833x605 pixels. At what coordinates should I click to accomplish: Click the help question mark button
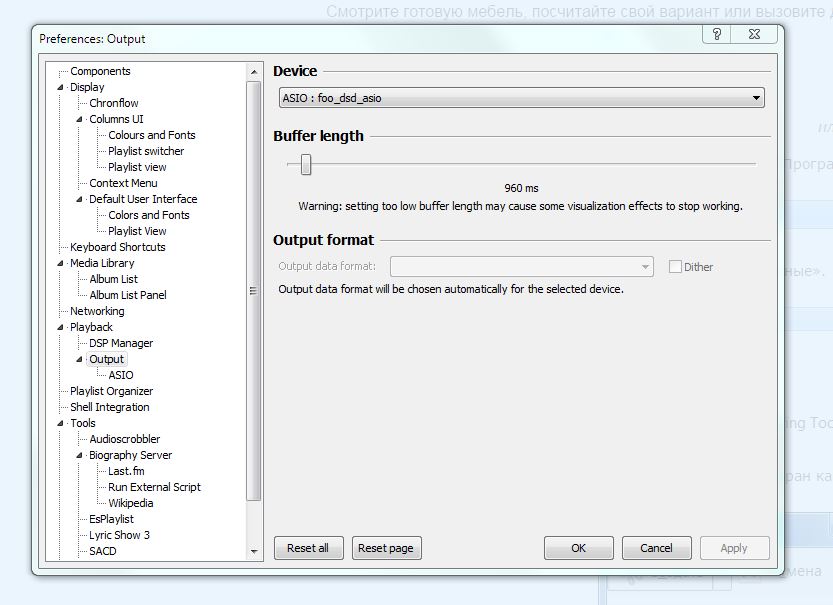point(717,35)
